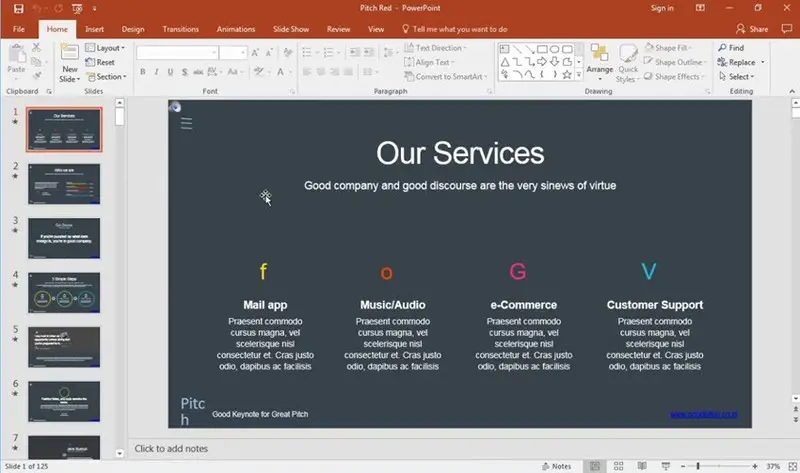Viewport: 800px width, 473px height.
Task: Open the Select dropdown in Editing
Action: 737,77
